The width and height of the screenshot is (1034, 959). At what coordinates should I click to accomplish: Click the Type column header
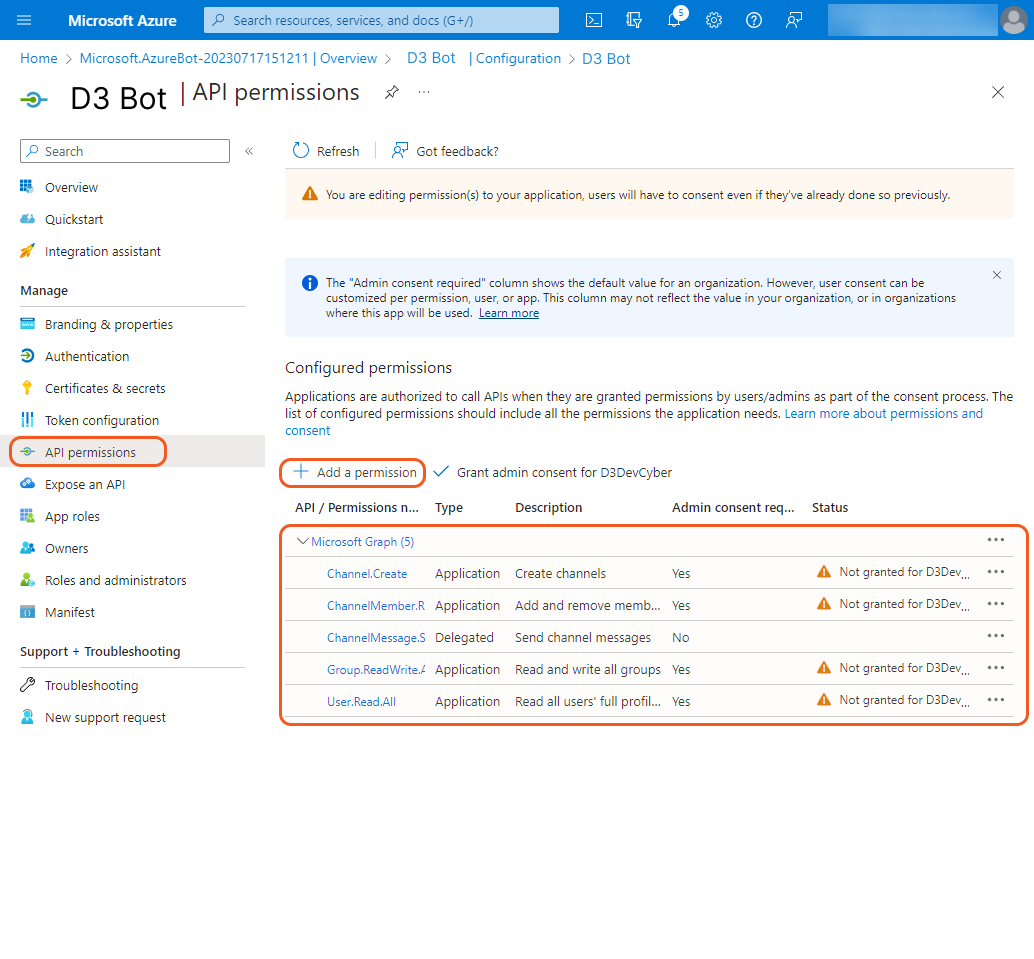click(x=449, y=507)
